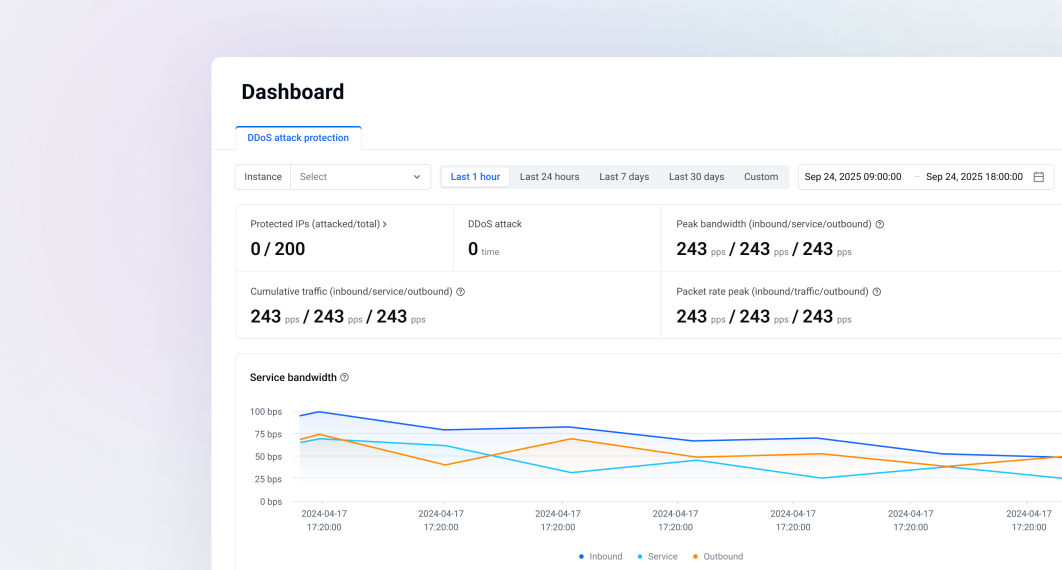Select Last 1 hour time range
1062x570 pixels.
pos(475,177)
